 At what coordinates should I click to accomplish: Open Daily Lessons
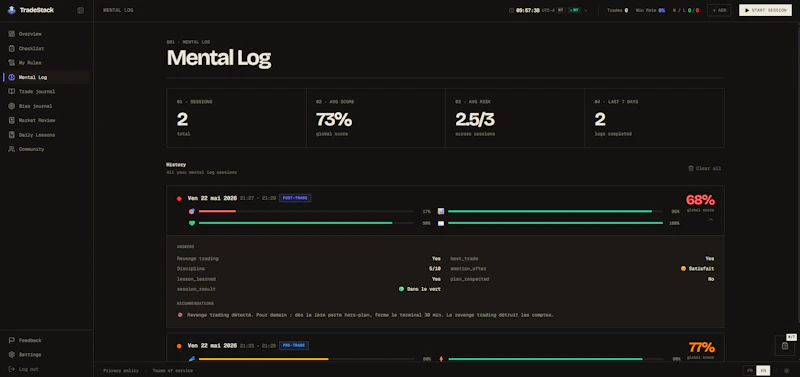tap(46, 135)
